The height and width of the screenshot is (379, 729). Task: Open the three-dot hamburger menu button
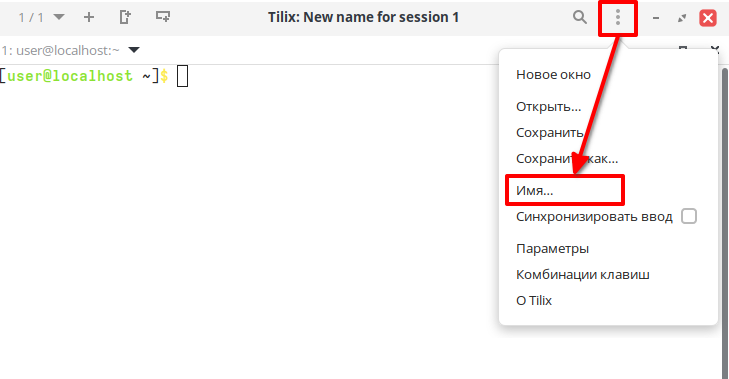point(617,18)
